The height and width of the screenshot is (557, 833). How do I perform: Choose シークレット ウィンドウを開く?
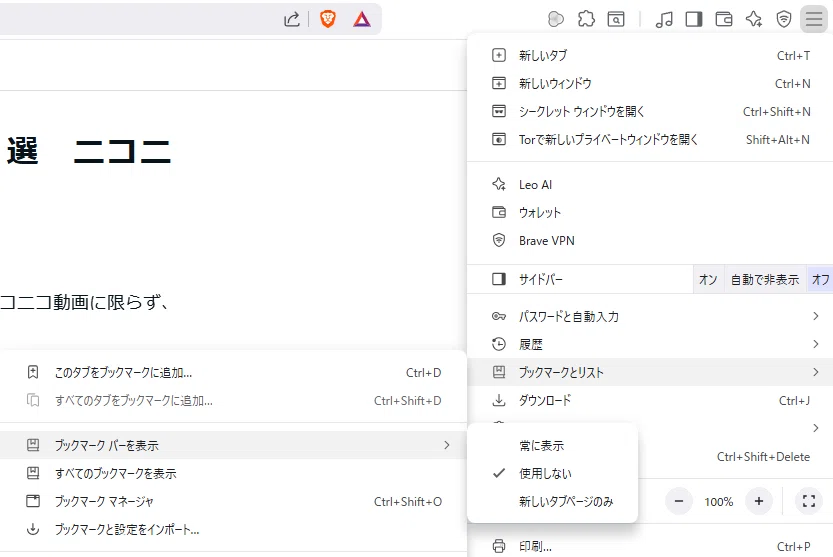point(650,112)
